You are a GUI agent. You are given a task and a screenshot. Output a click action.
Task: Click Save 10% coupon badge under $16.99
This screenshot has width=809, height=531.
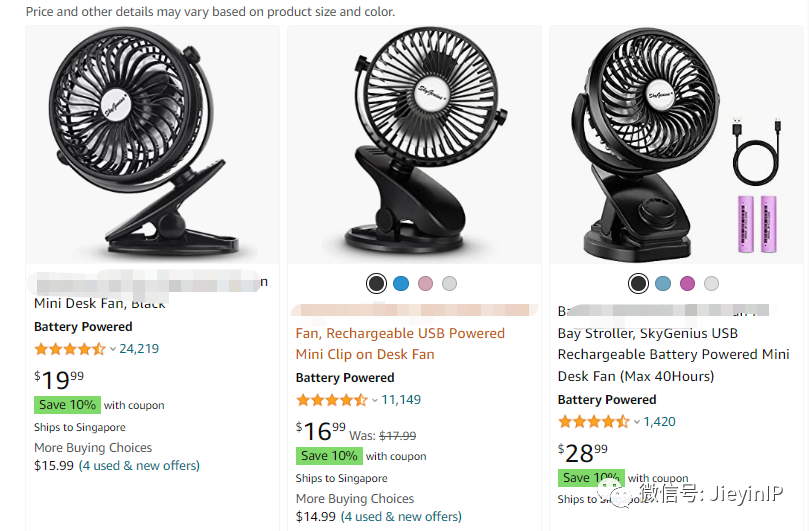[329, 456]
